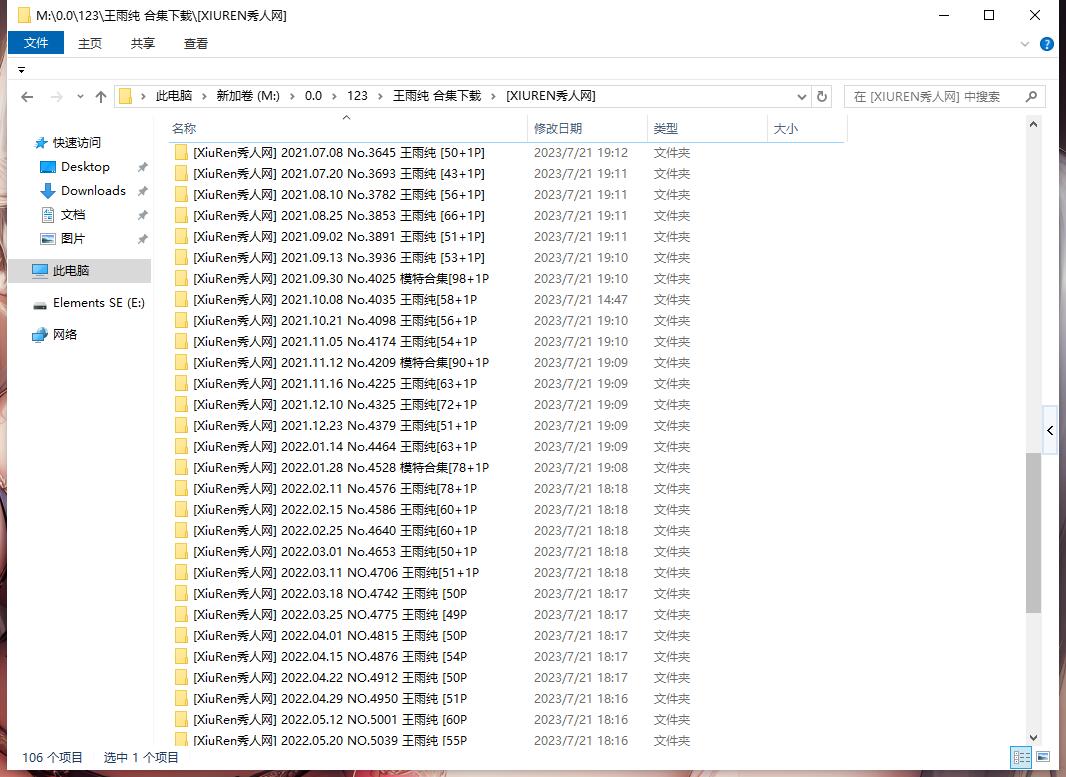Select folder 2022.04.29 NO.4950

(330, 699)
